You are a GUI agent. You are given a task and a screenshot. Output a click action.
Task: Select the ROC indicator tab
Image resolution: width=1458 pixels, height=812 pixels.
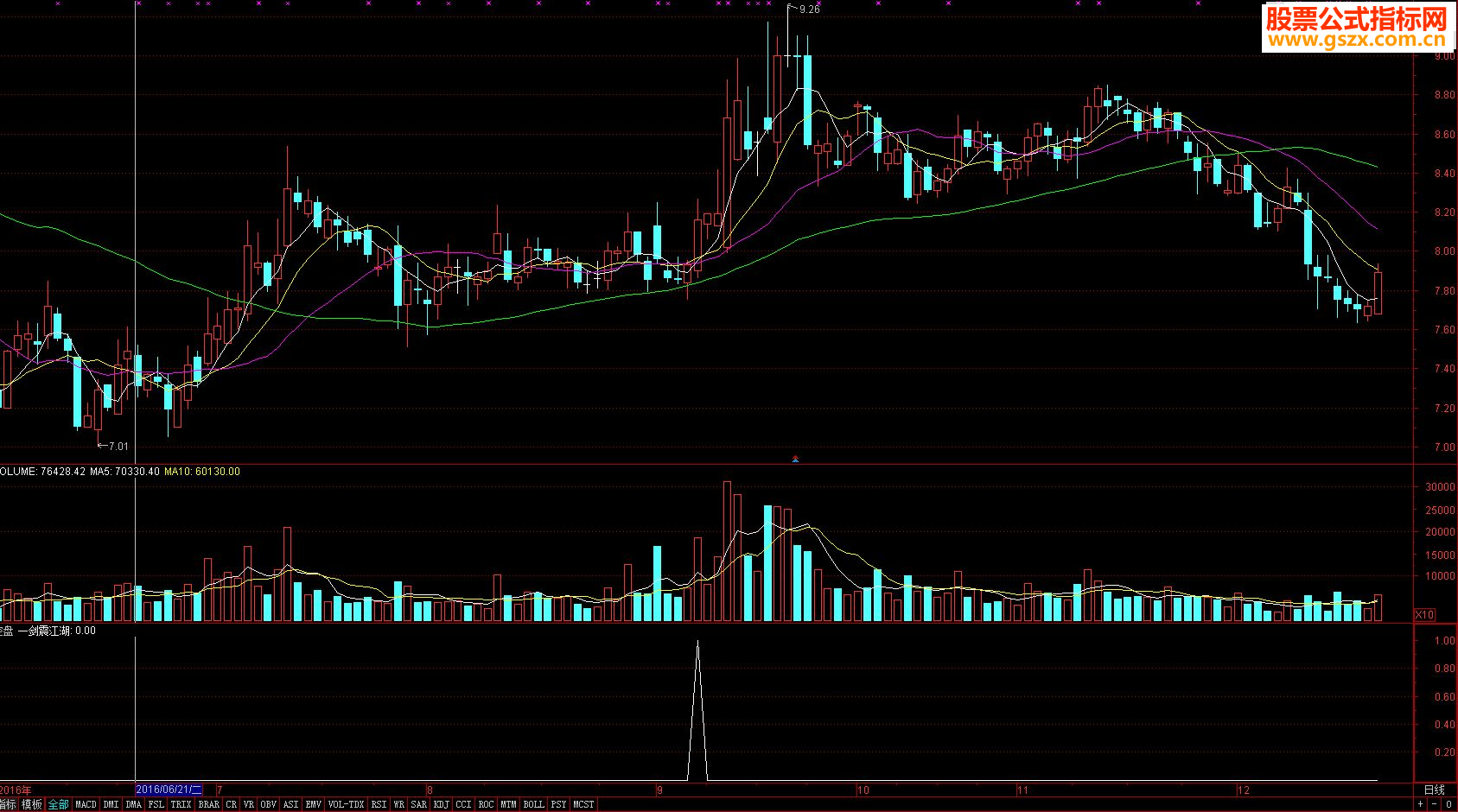[x=486, y=804]
